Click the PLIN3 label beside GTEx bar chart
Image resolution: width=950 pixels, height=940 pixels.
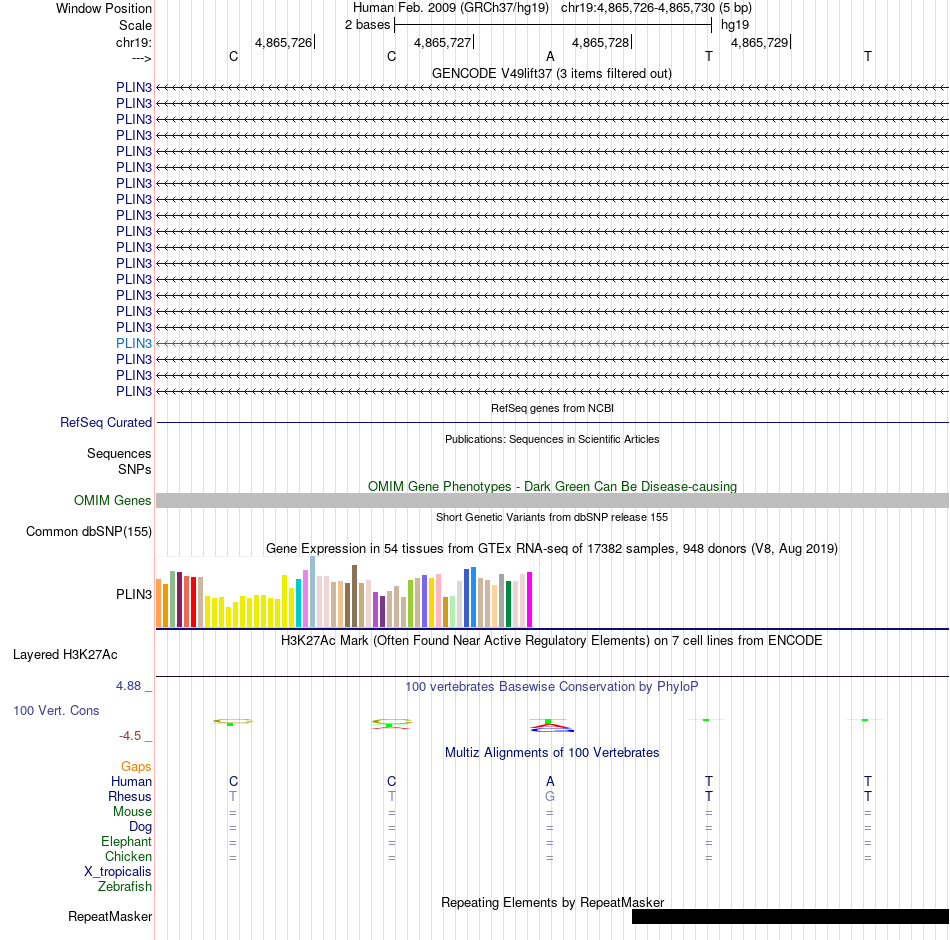click(134, 595)
